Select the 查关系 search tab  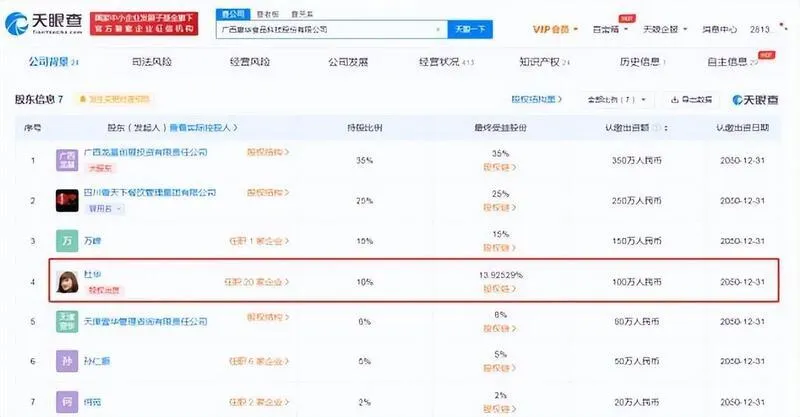click(x=302, y=15)
